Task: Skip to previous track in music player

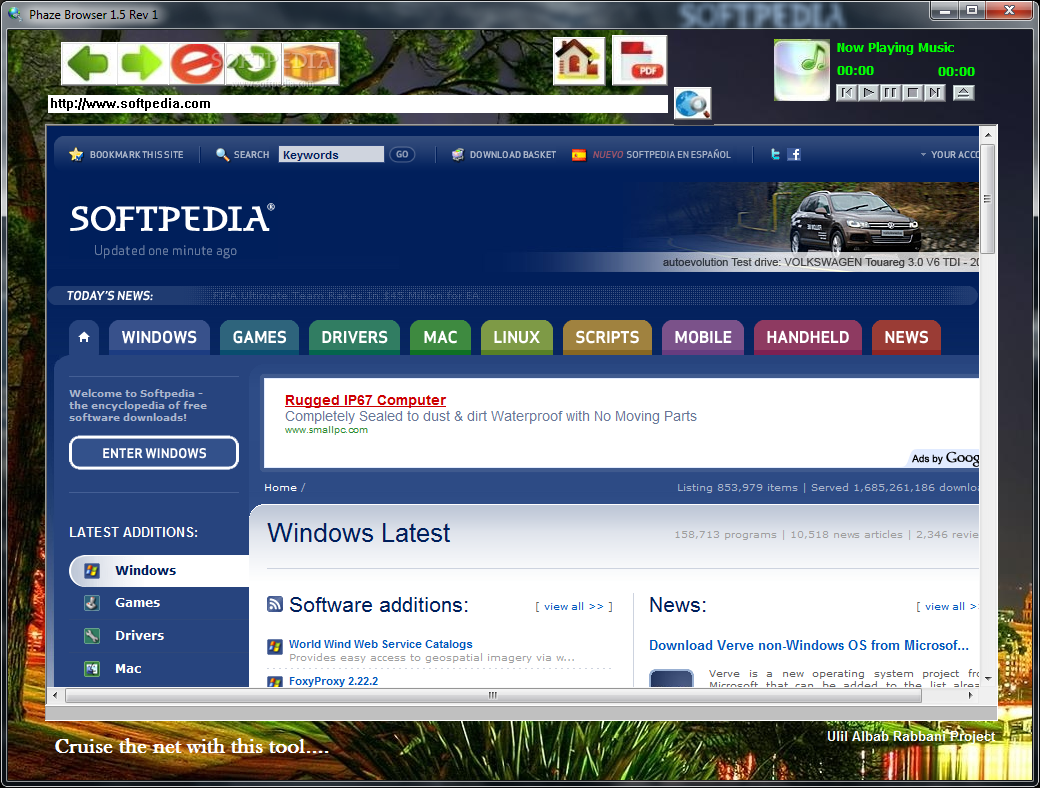Action: (x=846, y=92)
